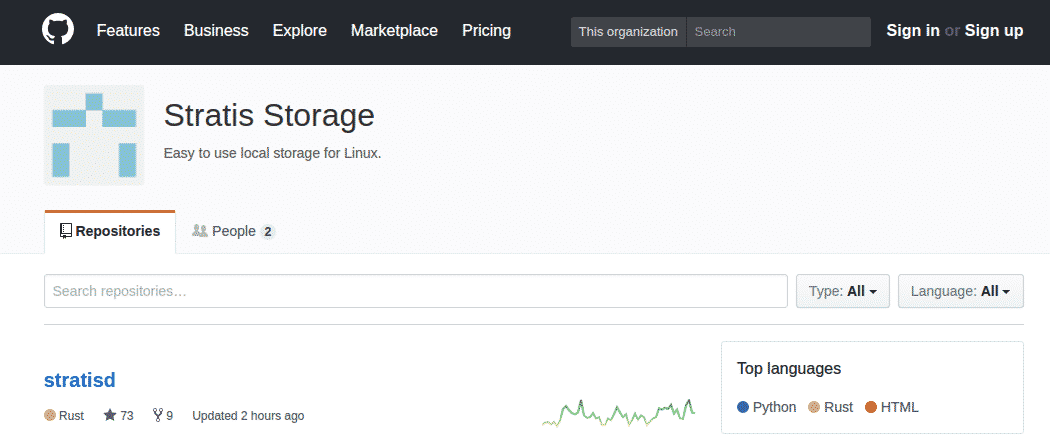Click the fork icon showing 9 forks
This screenshot has height=445, width=1050.
pyautogui.click(x=158, y=416)
